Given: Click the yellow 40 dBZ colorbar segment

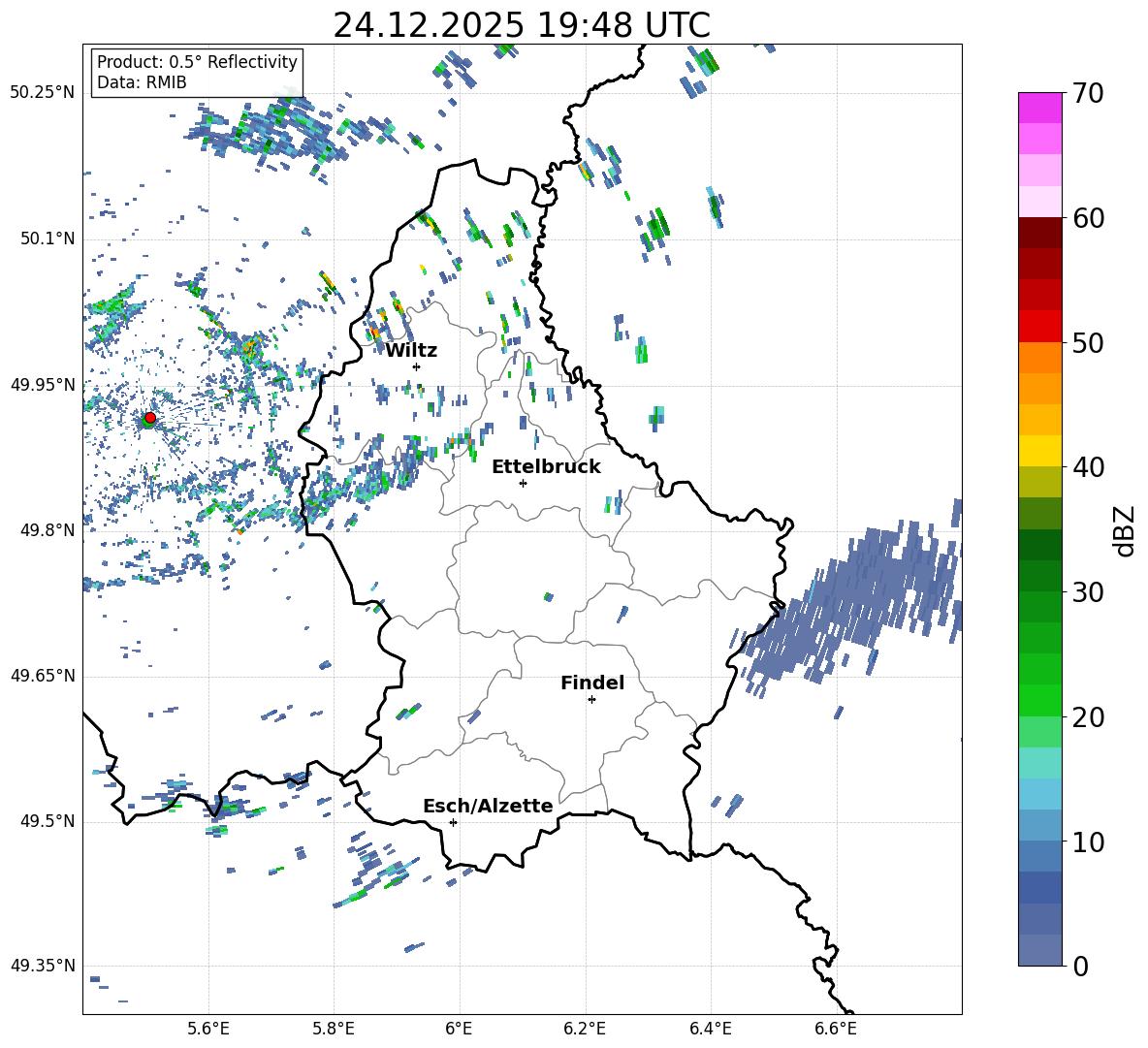Looking at the screenshot, I should tap(1039, 451).
